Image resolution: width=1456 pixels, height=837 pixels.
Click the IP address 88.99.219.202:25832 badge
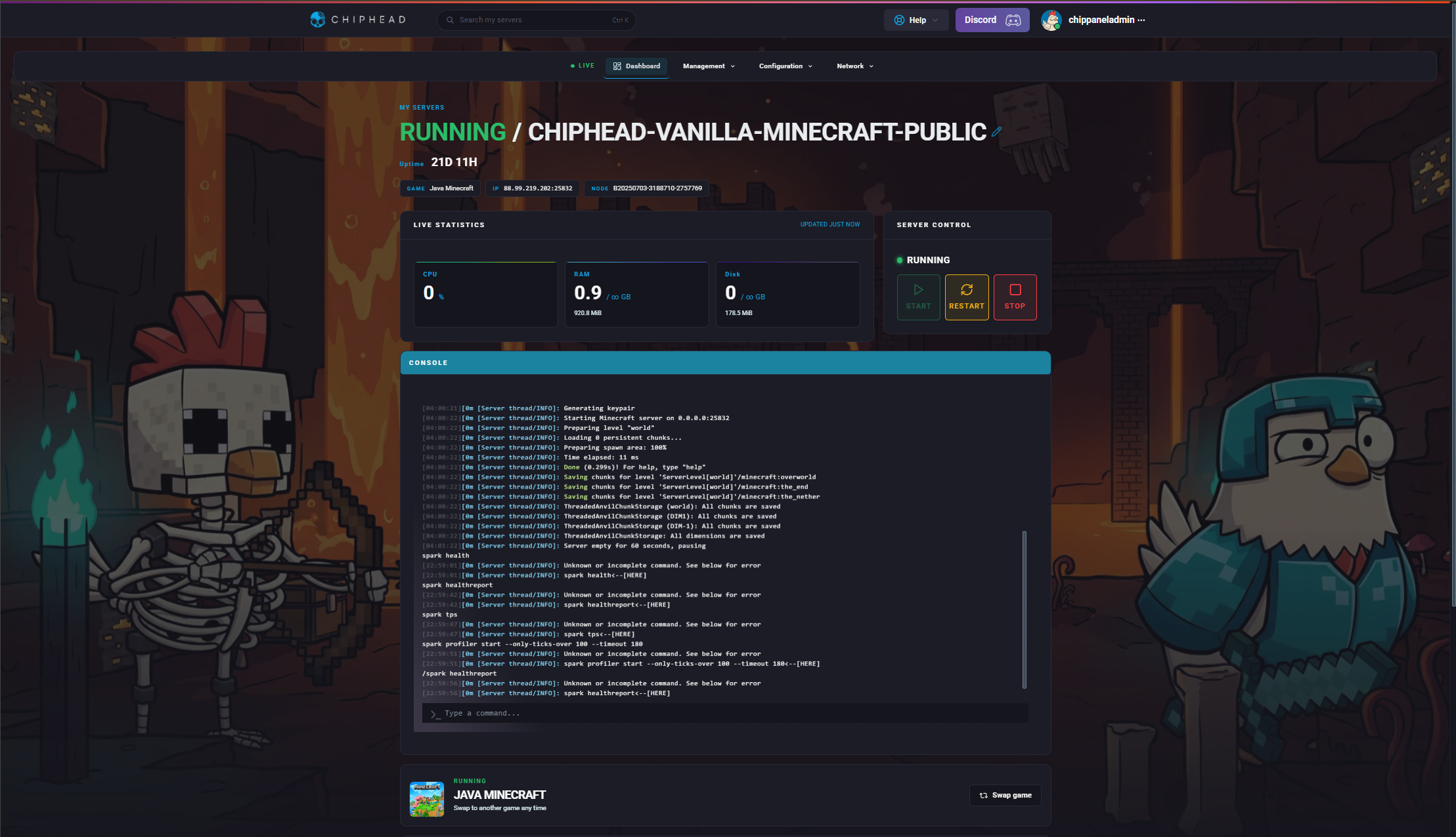(x=533, y=188)
